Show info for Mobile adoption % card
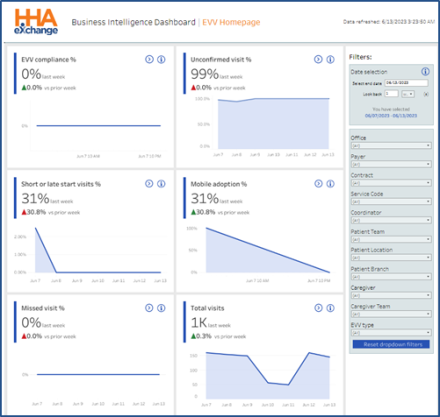This screenshot has height=417, width=440. (330, 184)
